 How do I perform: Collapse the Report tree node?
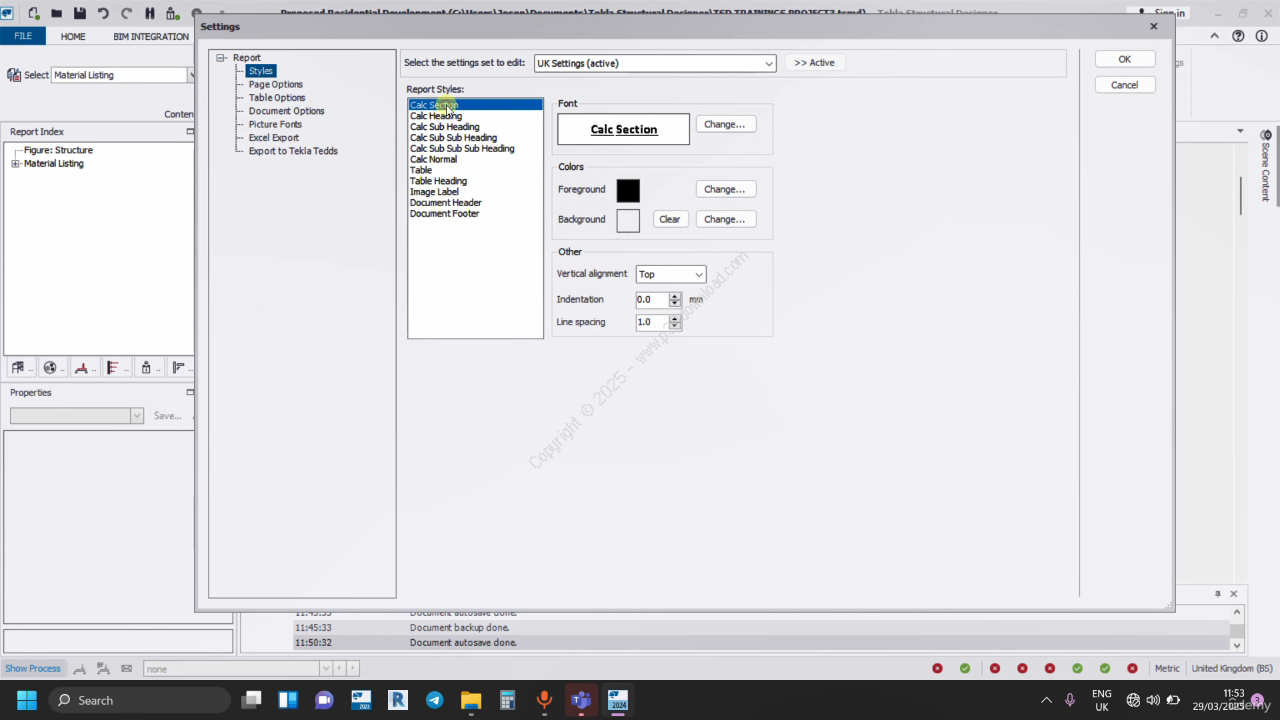pos(221,58)
